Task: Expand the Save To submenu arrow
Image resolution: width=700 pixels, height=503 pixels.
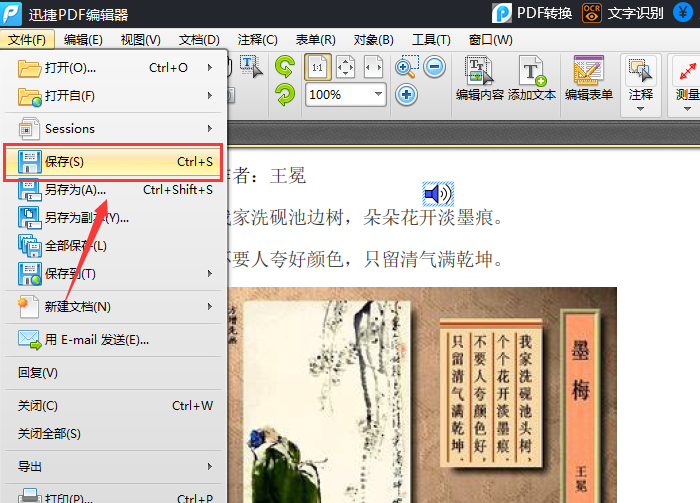Action: click(209, 273)
